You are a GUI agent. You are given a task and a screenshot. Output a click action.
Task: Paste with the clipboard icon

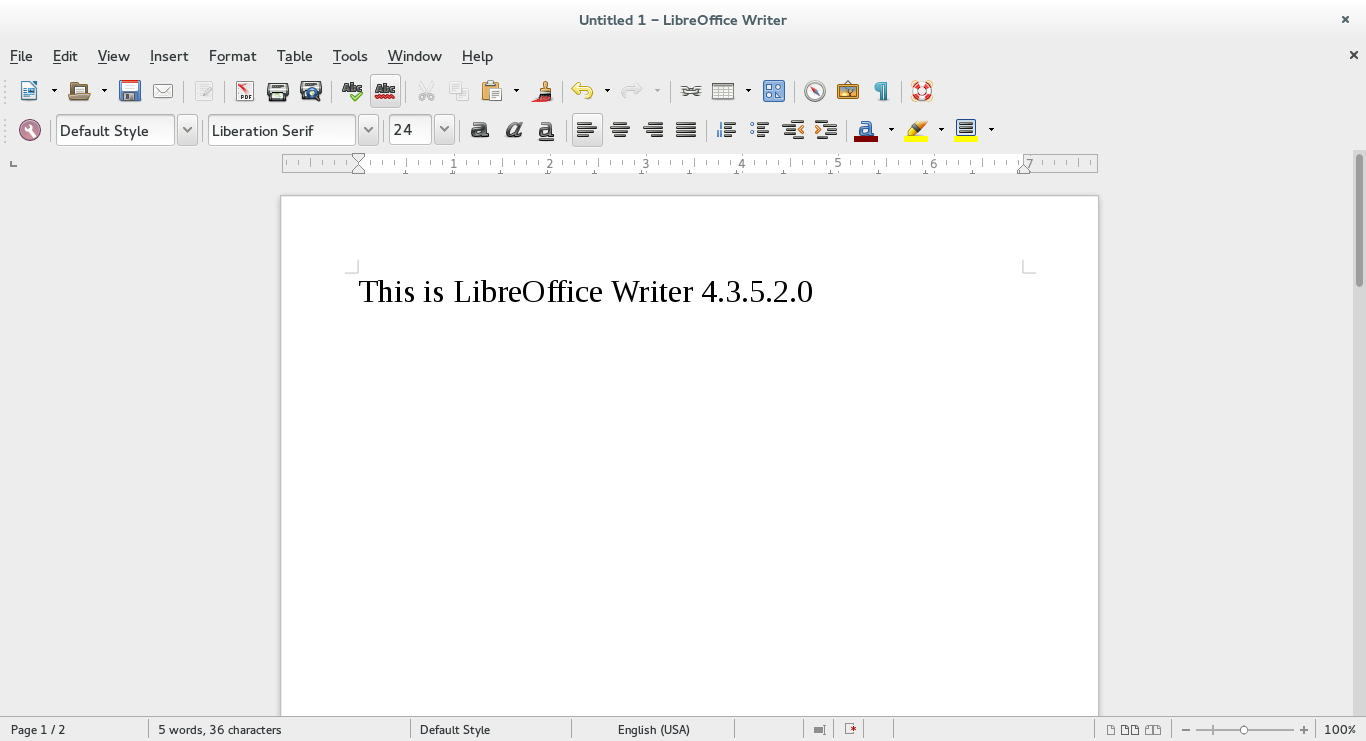492,91
